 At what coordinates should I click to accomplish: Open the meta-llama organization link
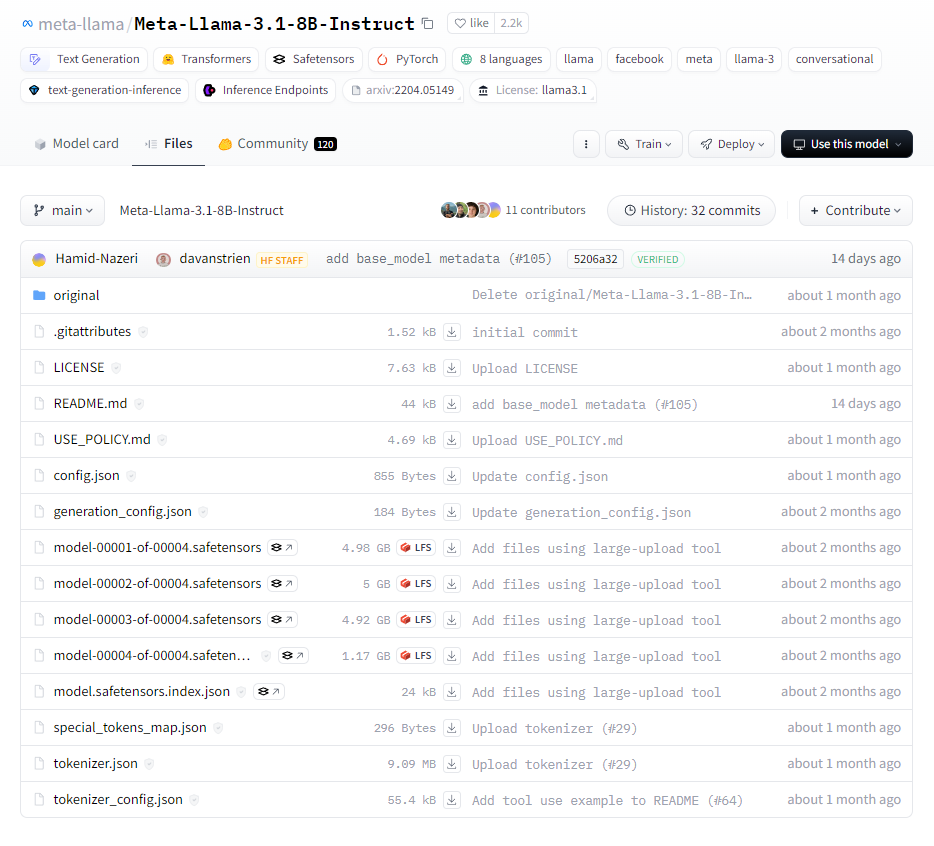81,24
